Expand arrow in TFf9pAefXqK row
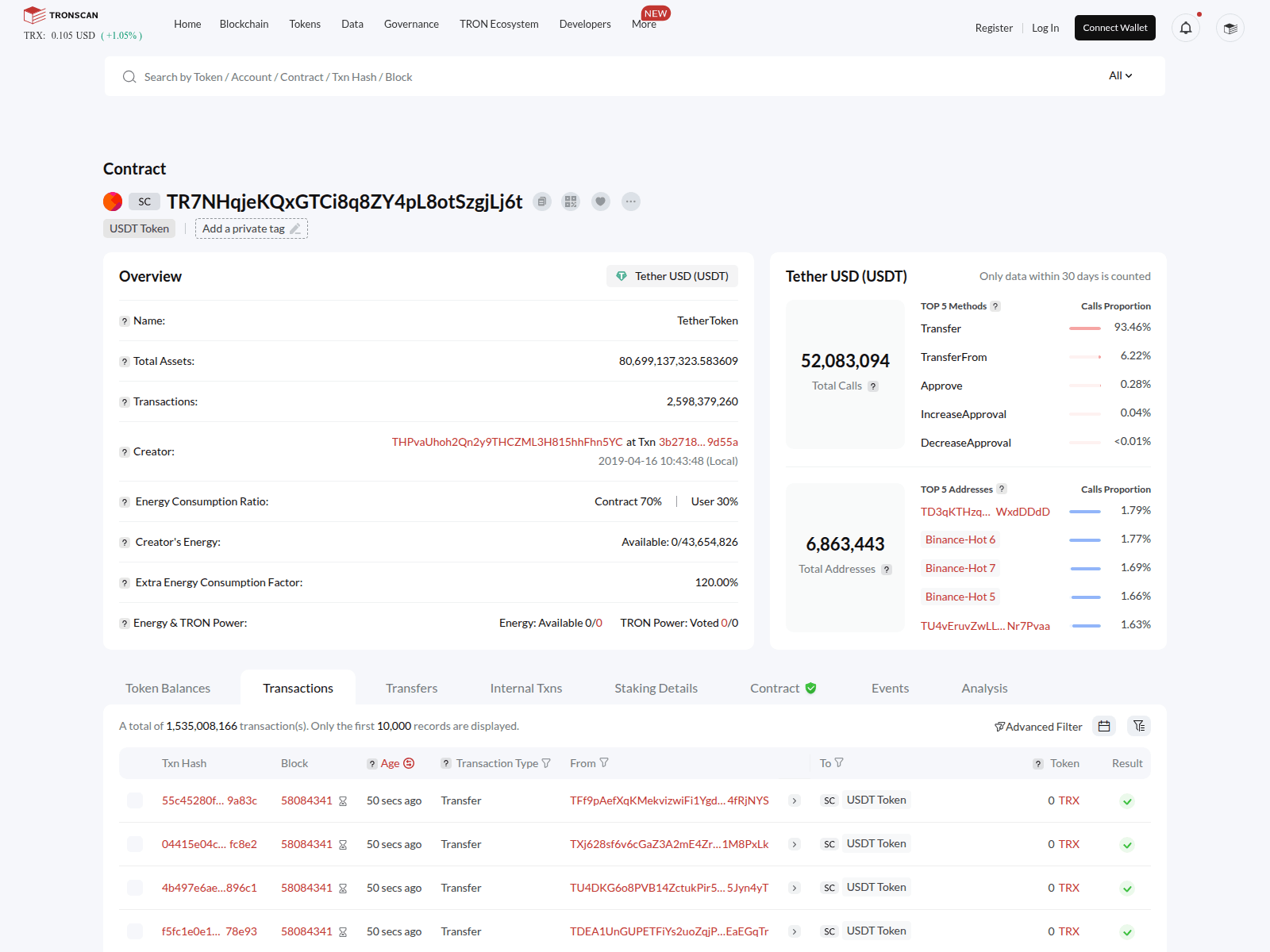Image resolution: width=1270 pixels, height=952 pixels. tap(794, 800)
